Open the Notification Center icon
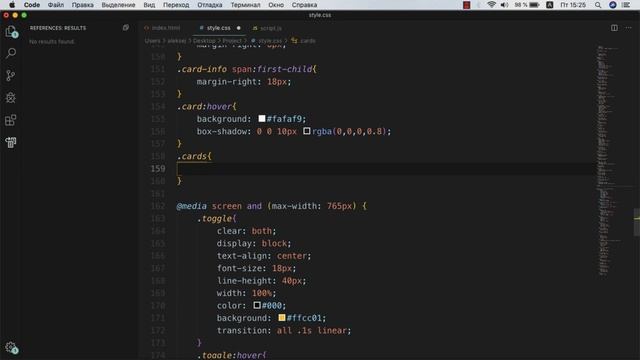 pyautogui.click(x=627, y=5)
